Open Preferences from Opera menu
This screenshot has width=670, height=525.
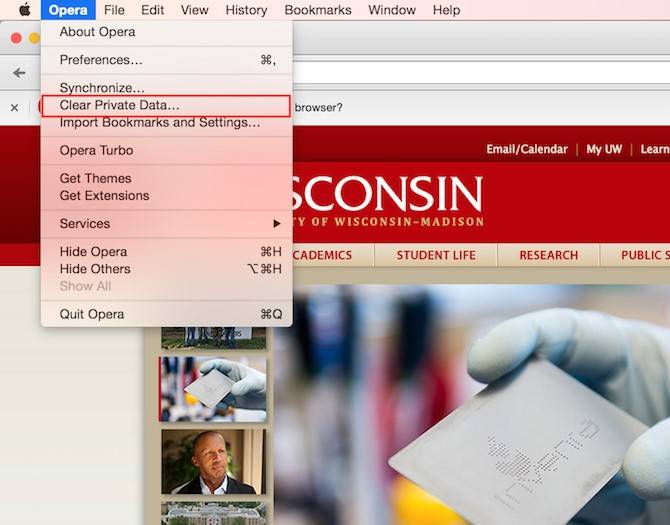pos(167,60)
